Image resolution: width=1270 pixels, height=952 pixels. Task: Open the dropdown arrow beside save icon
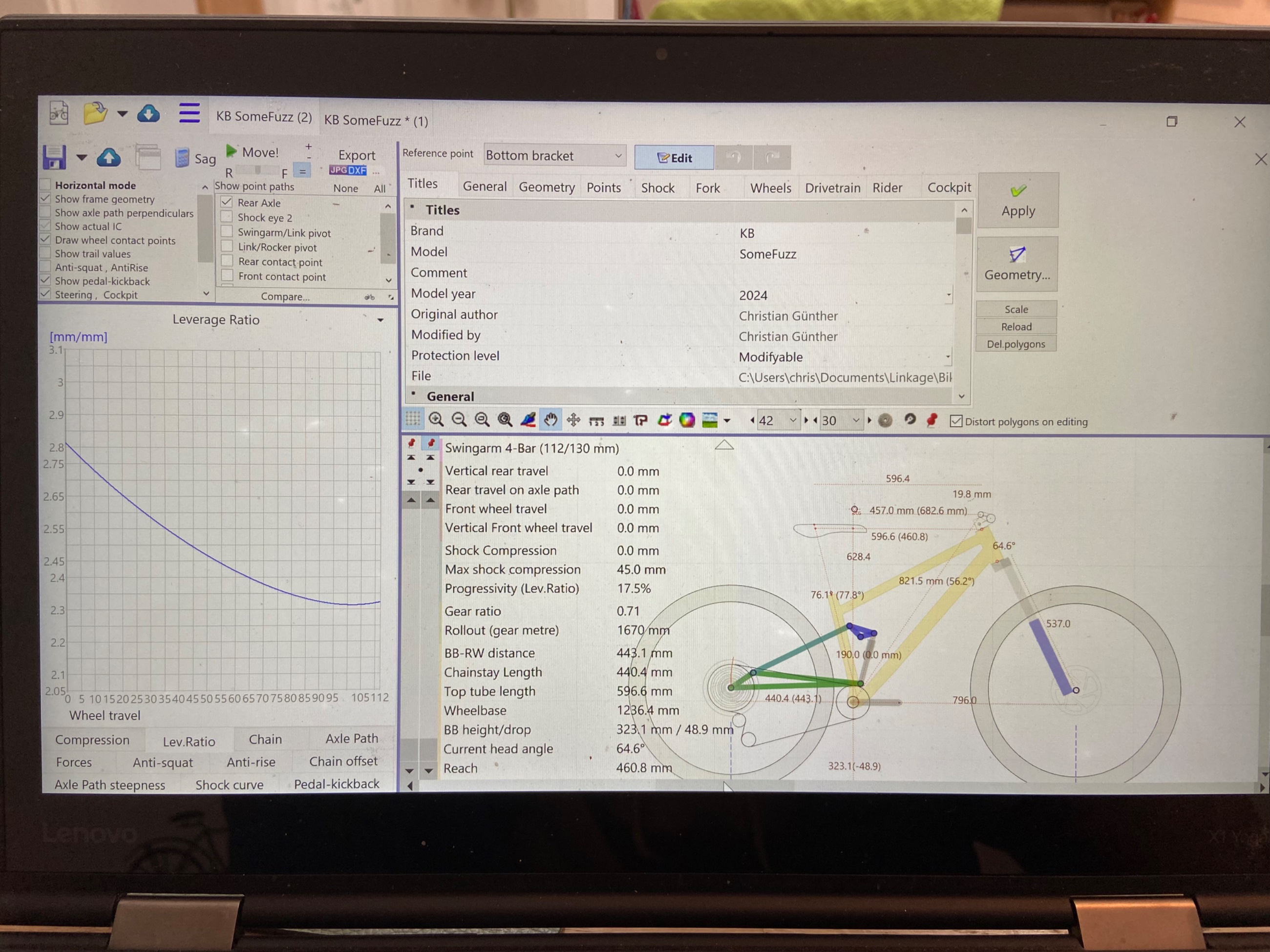tap(82, 157)
